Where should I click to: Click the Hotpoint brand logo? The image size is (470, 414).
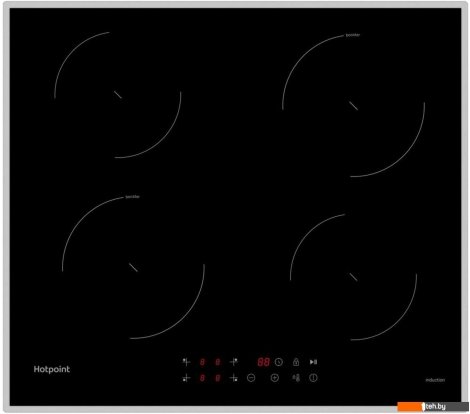coord(52,369)
